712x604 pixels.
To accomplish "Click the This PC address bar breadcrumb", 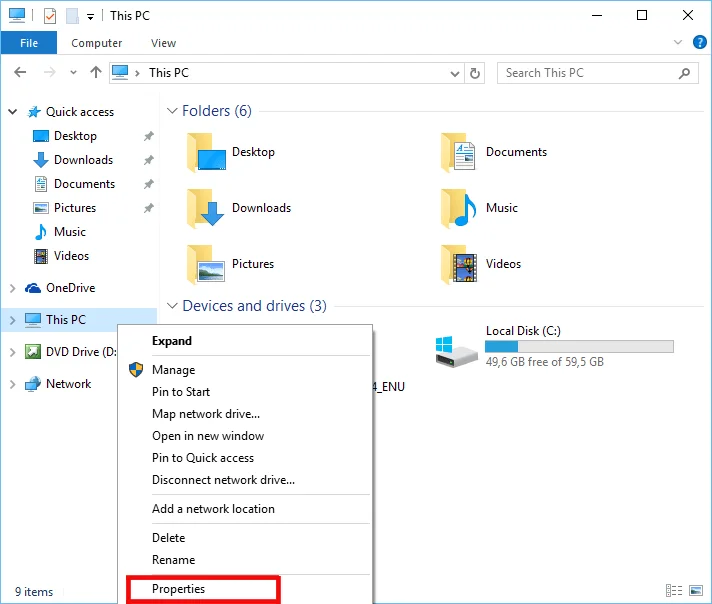I will coord(168,73).
